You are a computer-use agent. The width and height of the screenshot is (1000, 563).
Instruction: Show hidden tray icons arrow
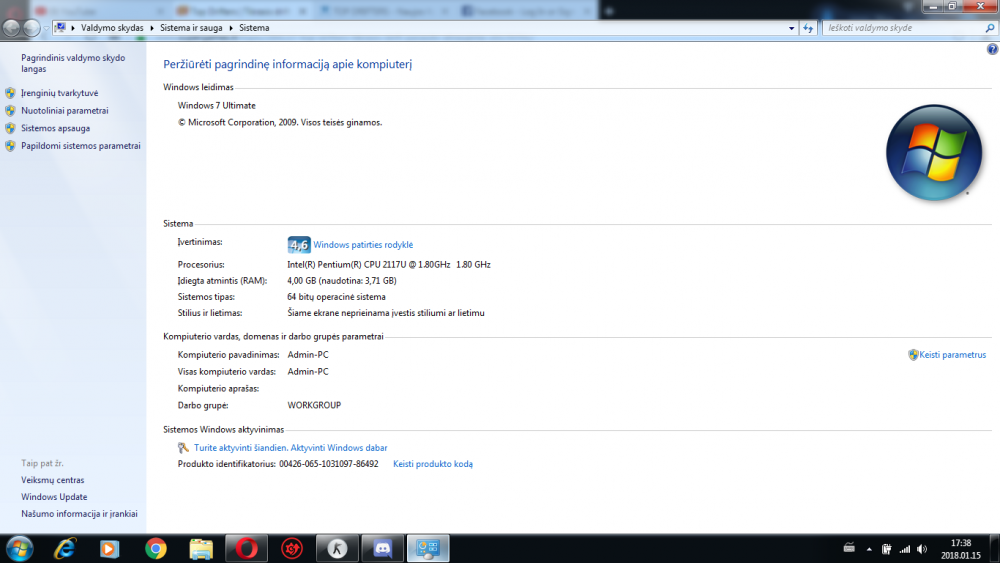(869, 549)
